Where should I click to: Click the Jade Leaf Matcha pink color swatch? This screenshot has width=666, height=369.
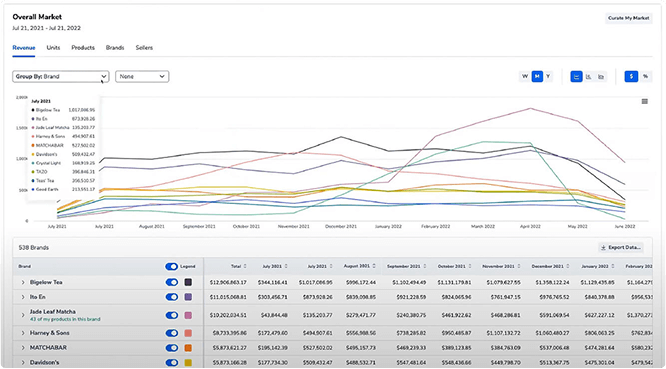(x=188, y=315)
